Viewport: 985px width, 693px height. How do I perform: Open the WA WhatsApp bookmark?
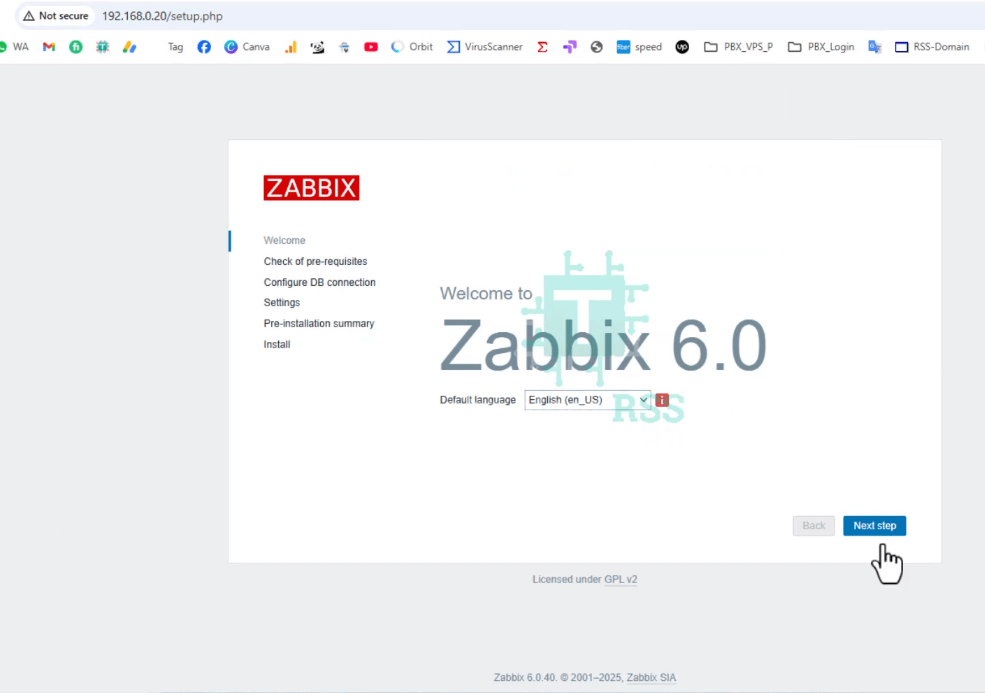[14, 46]
